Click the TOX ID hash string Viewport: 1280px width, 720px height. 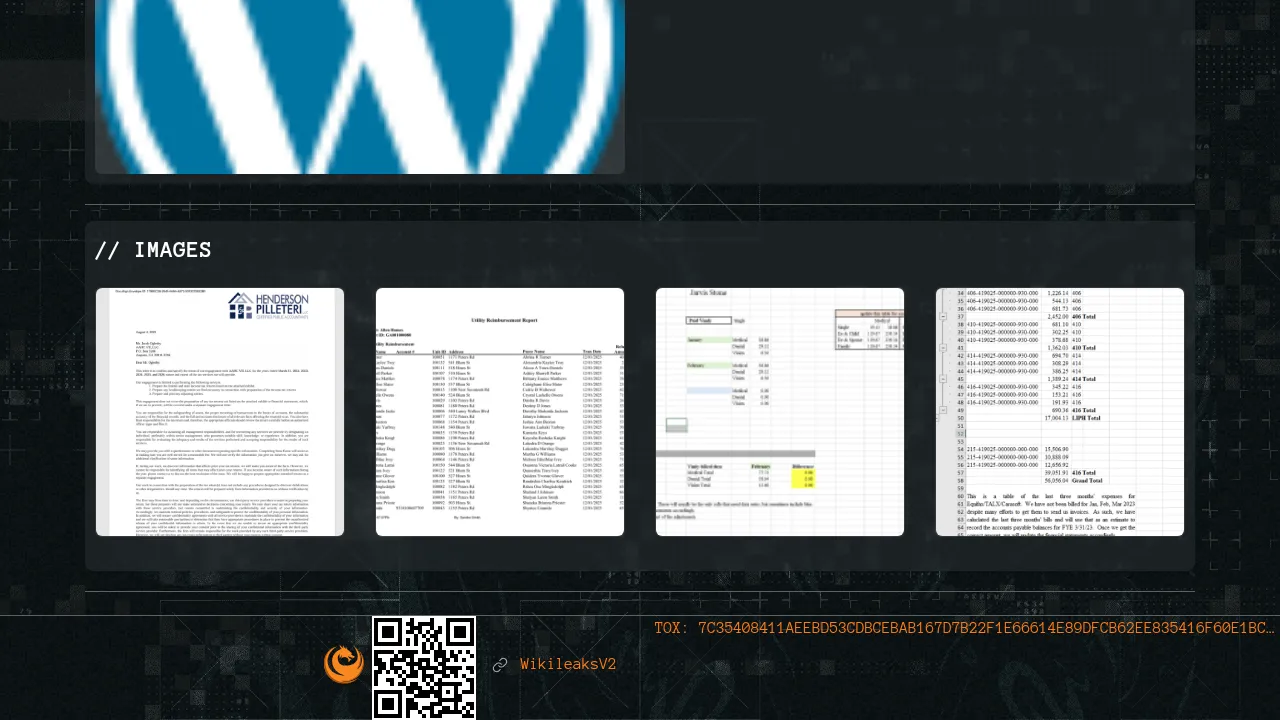click(x=985, y=628)
